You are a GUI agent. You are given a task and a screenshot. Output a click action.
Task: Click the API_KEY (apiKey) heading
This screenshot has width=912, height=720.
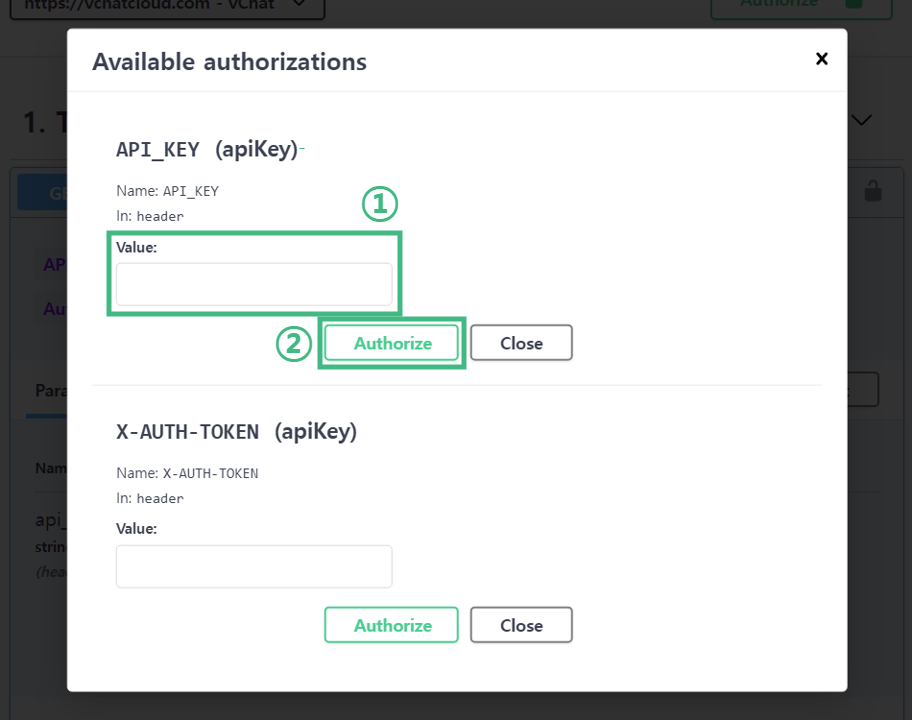(207, 149)
